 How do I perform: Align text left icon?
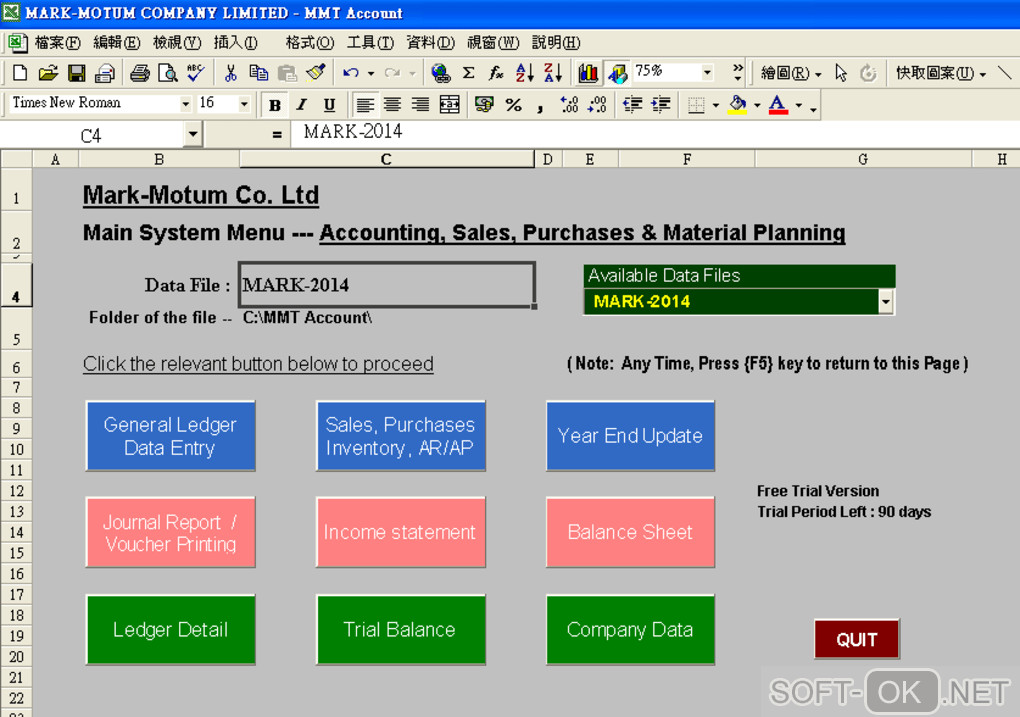tap(365, 104)
